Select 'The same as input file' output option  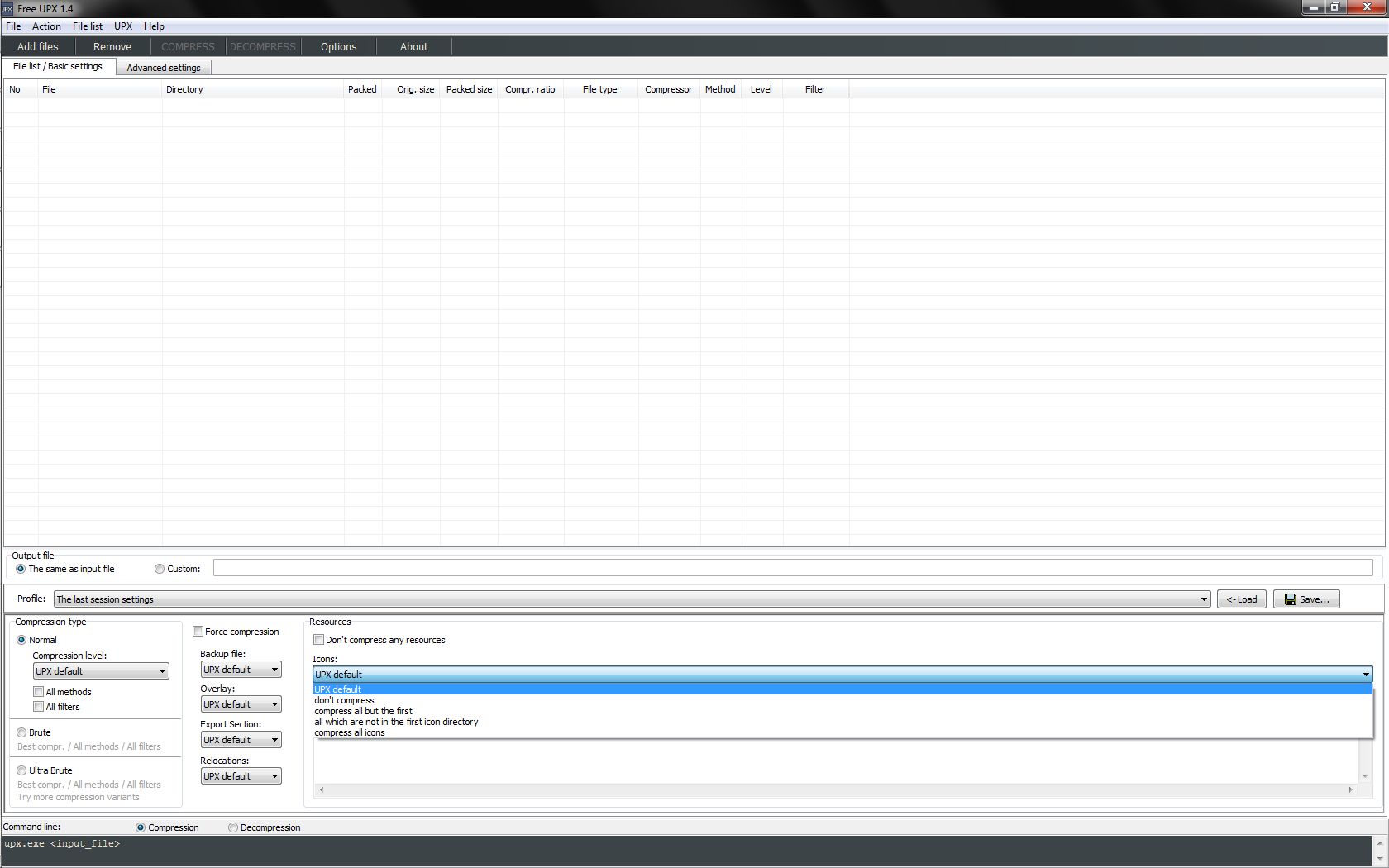pos(65,569)
